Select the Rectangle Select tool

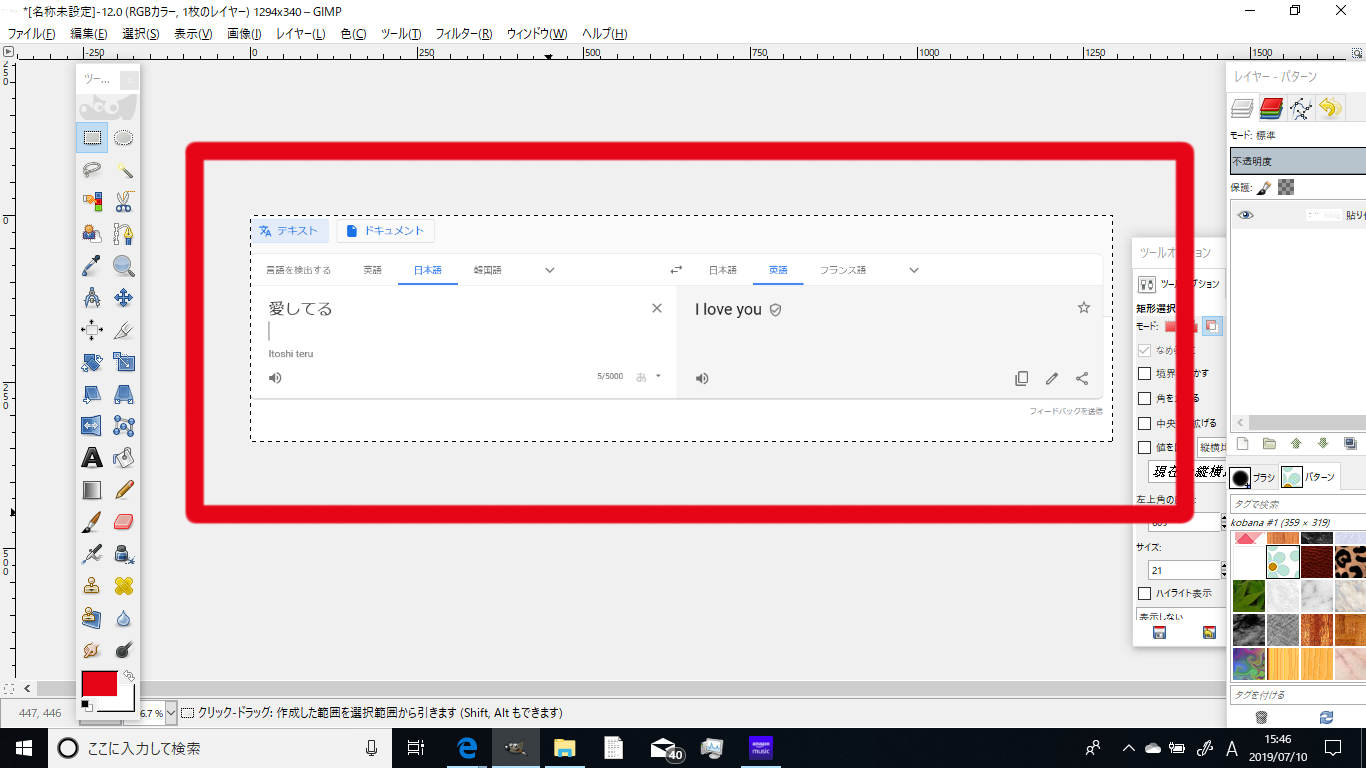click(92, 138)
